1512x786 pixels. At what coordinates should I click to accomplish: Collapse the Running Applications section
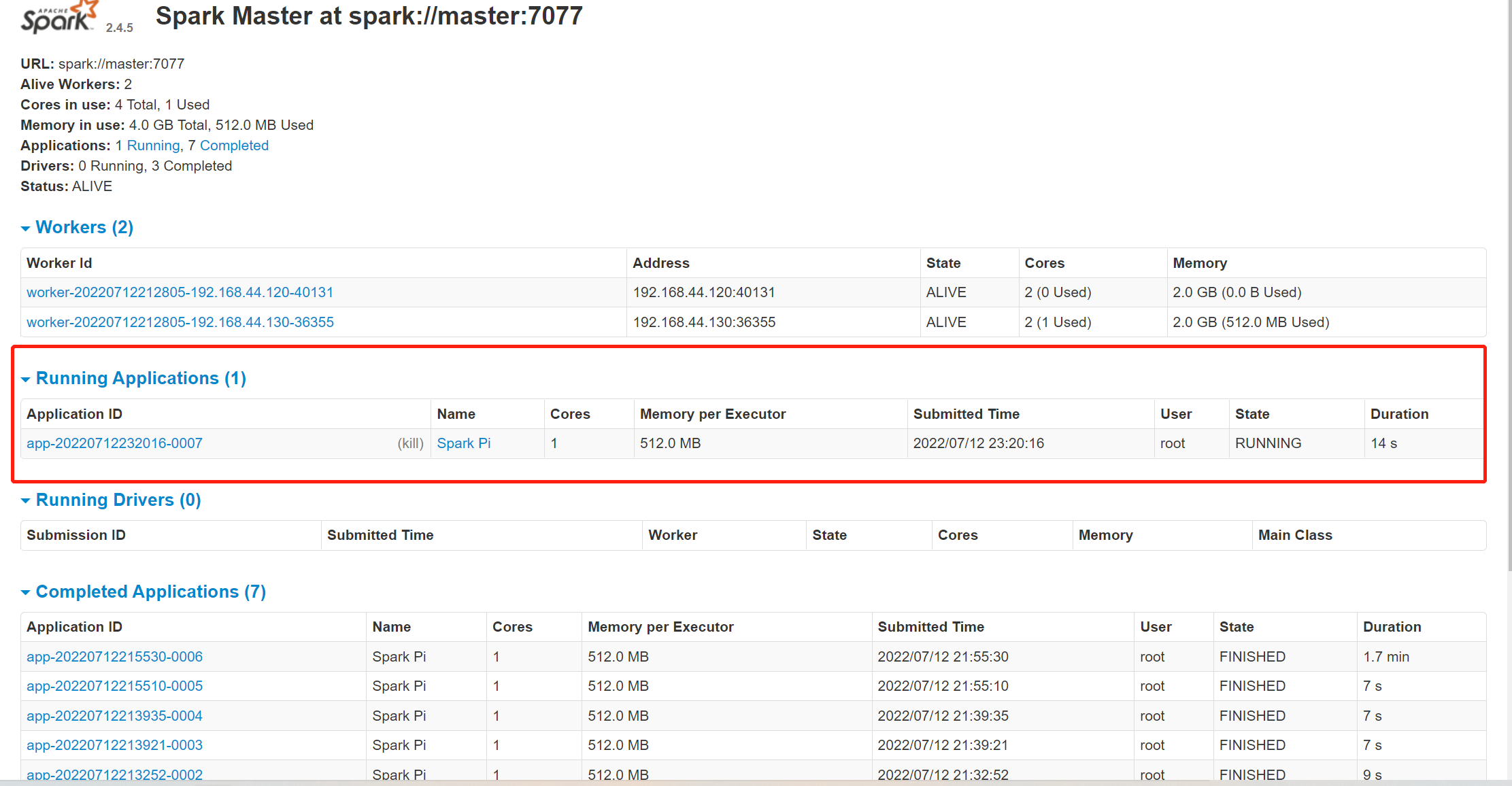[25, 379]
